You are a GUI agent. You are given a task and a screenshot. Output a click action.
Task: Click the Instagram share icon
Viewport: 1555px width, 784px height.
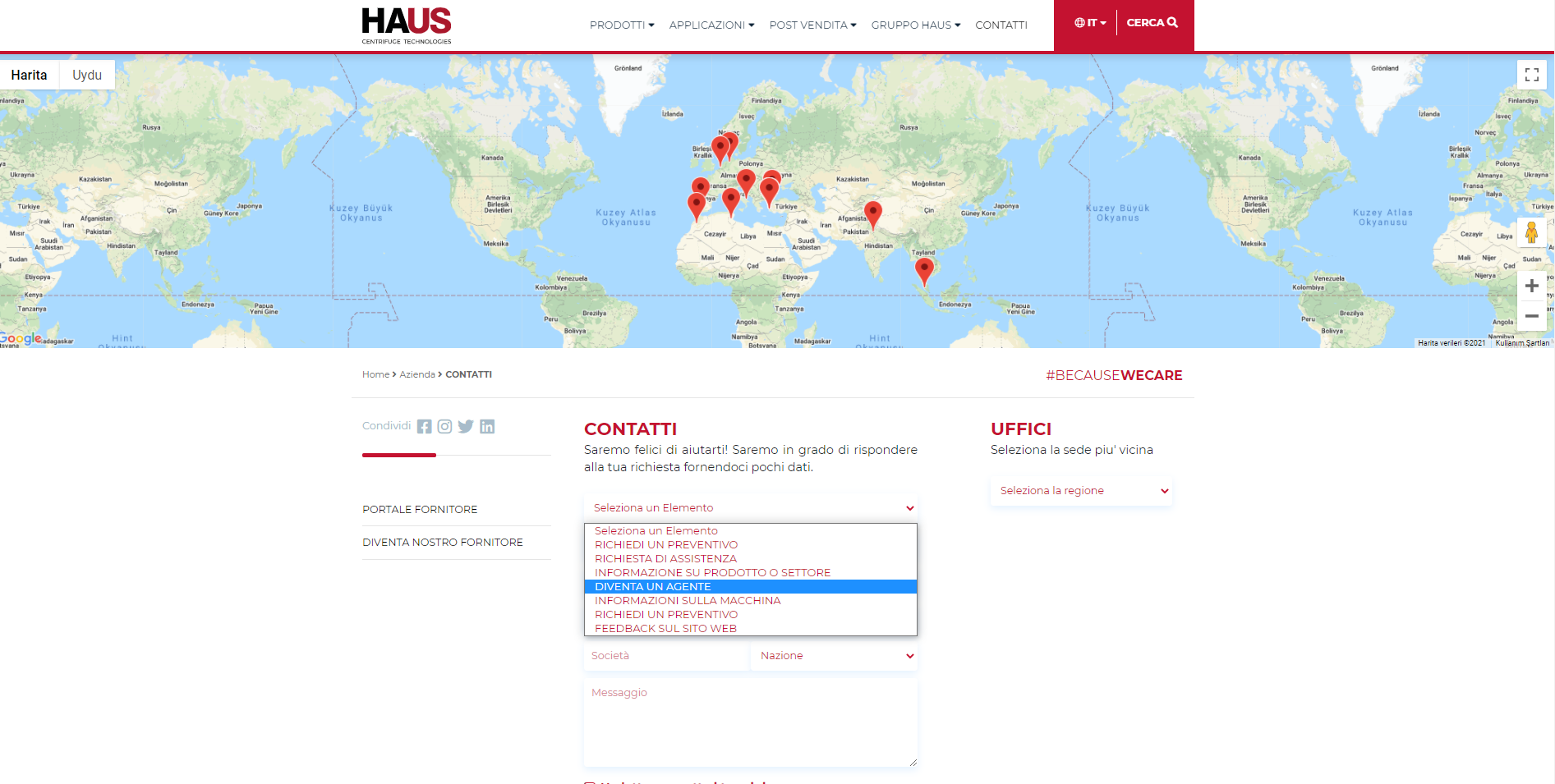pyautogui.click(x=444, y=427)
